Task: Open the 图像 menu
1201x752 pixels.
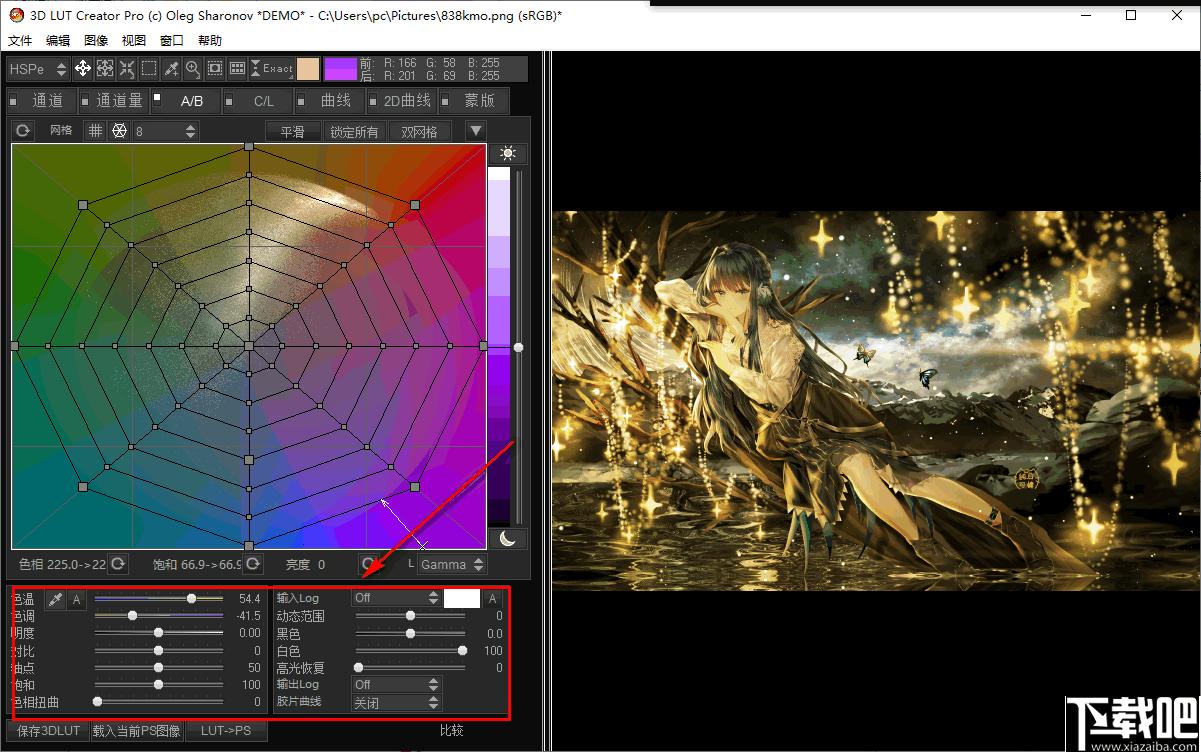Action: [96, 40]
